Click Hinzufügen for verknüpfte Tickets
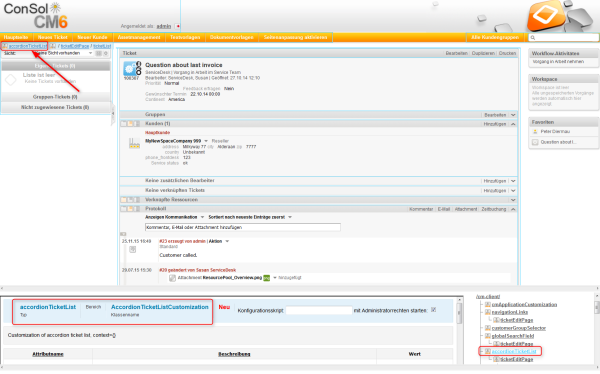This screenshot has height=374, width=600. pos(495,191)
